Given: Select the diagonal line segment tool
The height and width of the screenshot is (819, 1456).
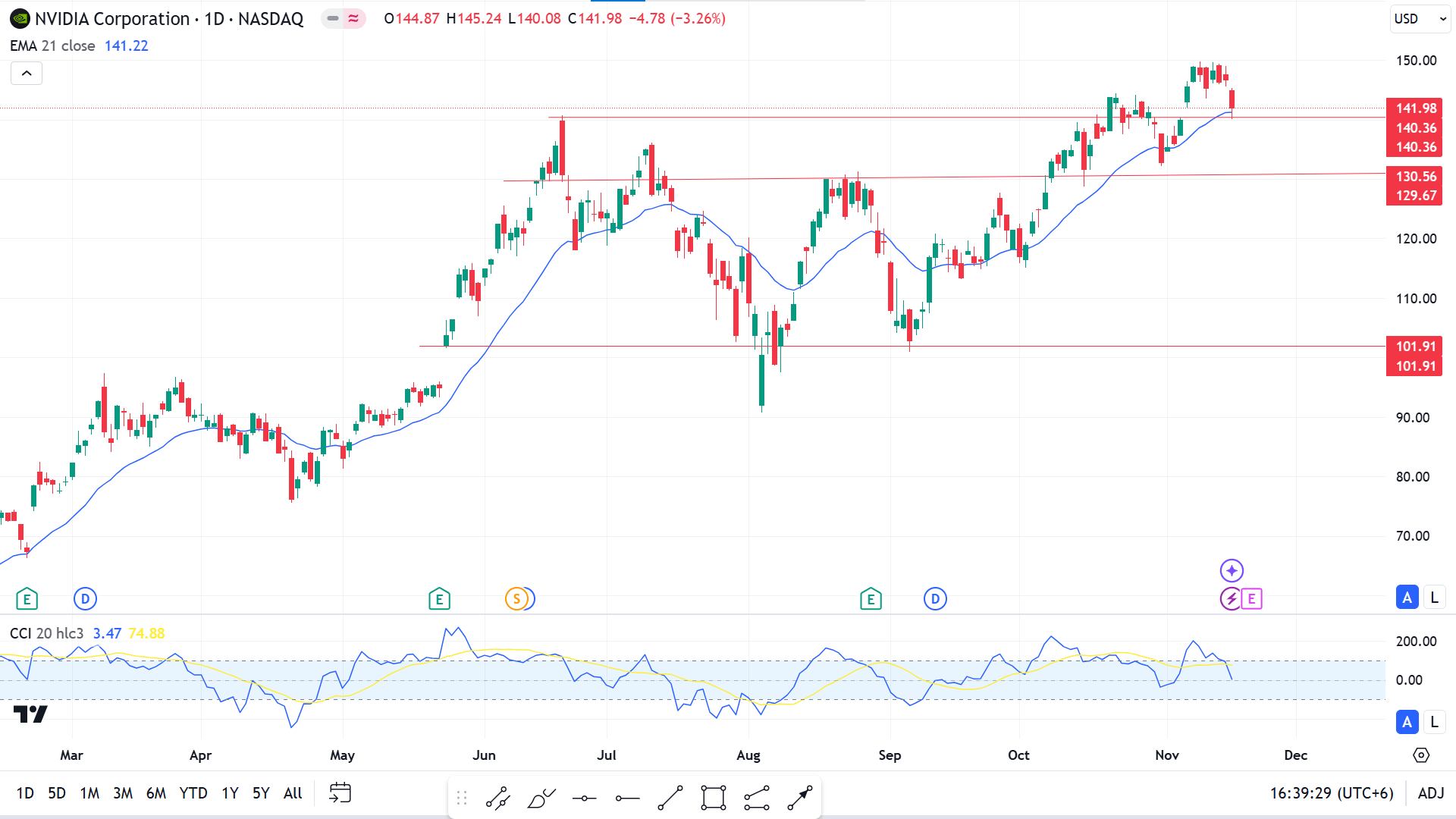Looking at the screenshot, I should pyautogui.click(x=670, y=798).
